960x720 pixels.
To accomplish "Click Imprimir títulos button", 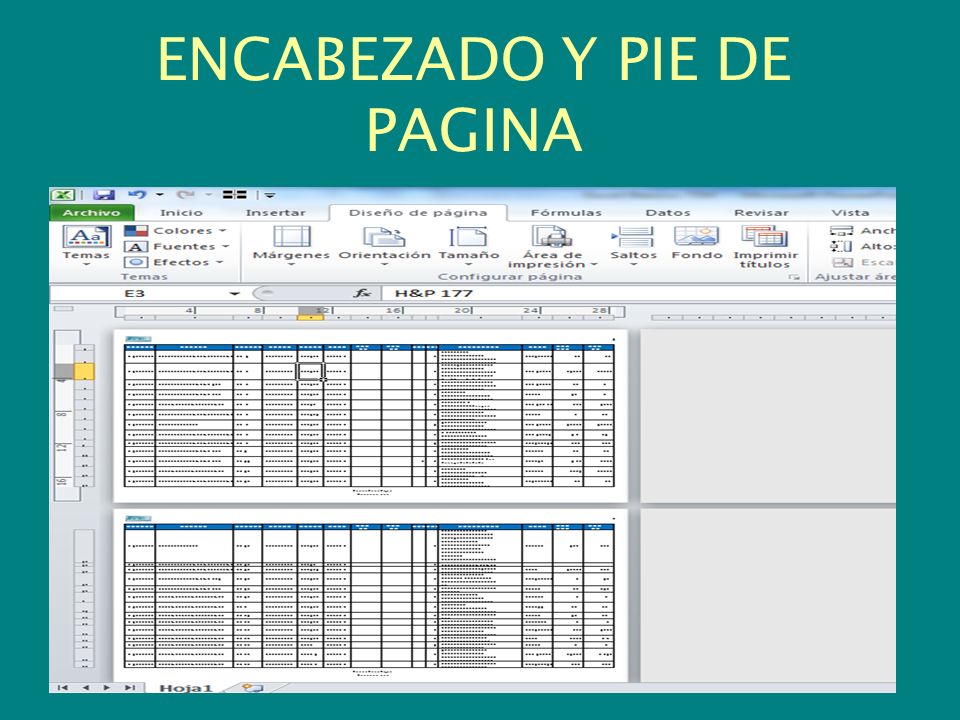I will point(765,247).
